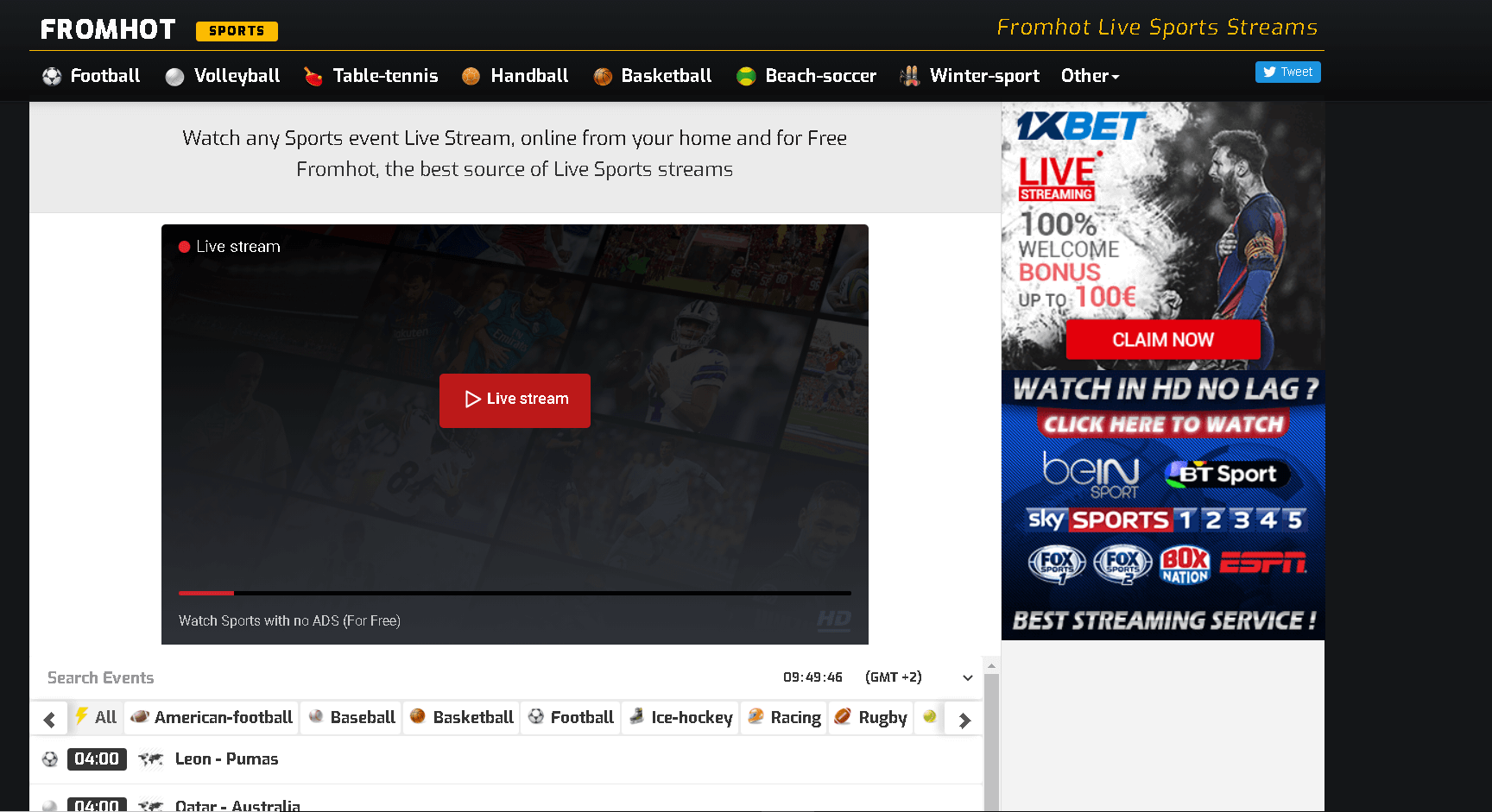Switch to the Baseball tab
The image size is (1492, 812).
pos(351,717)
